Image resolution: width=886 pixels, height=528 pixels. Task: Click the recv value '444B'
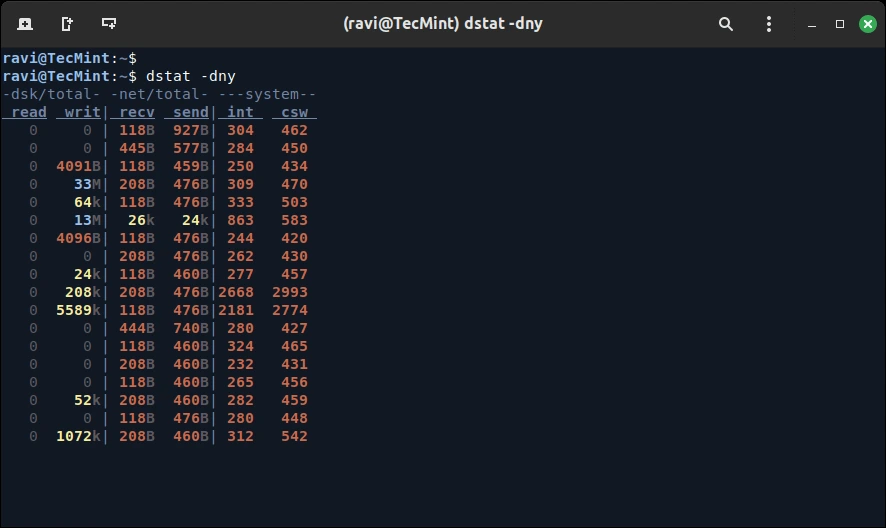click(x=137, y=328)
